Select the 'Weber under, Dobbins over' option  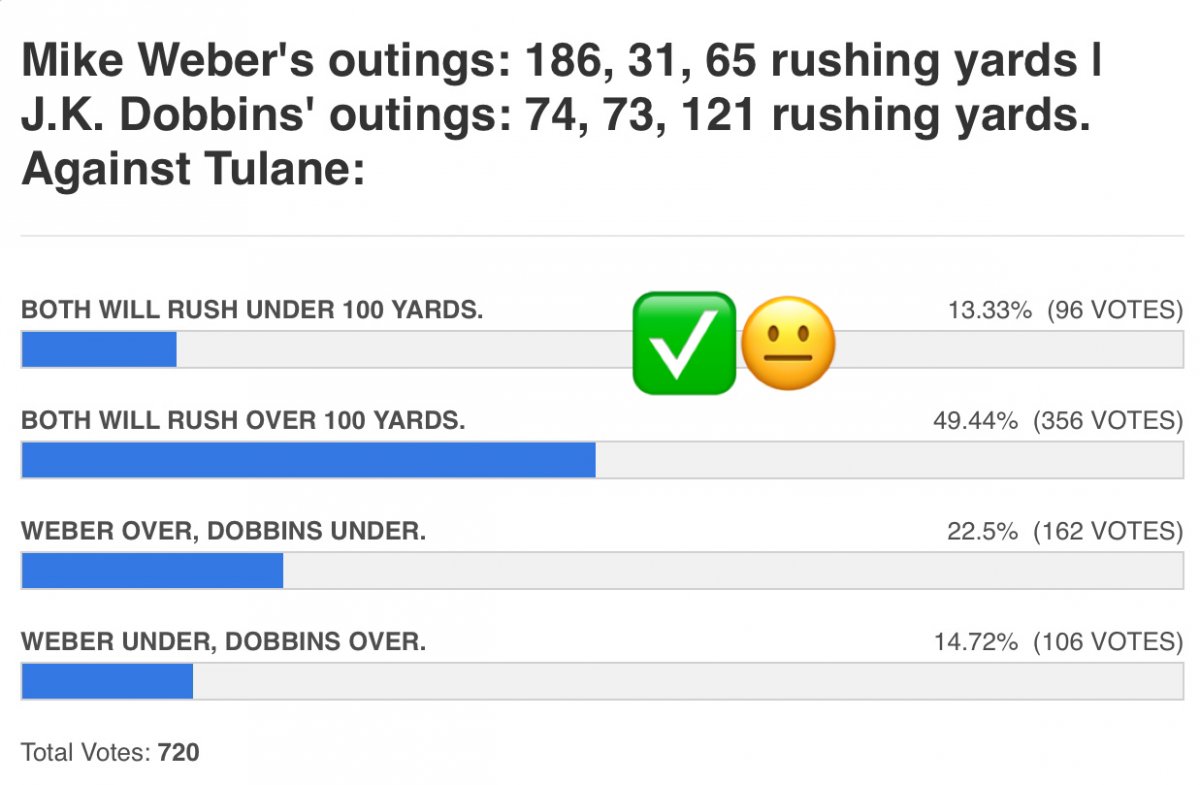[x=223, y=641]
